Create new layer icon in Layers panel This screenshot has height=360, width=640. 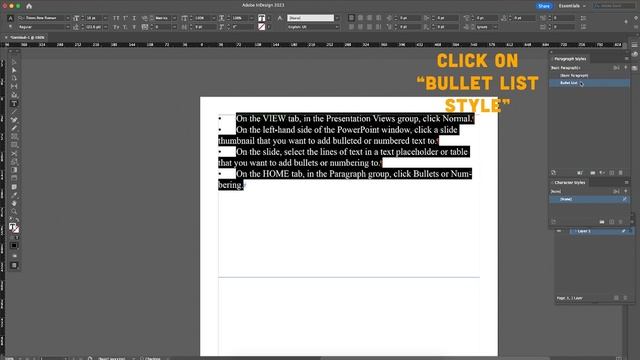[616, 298]
